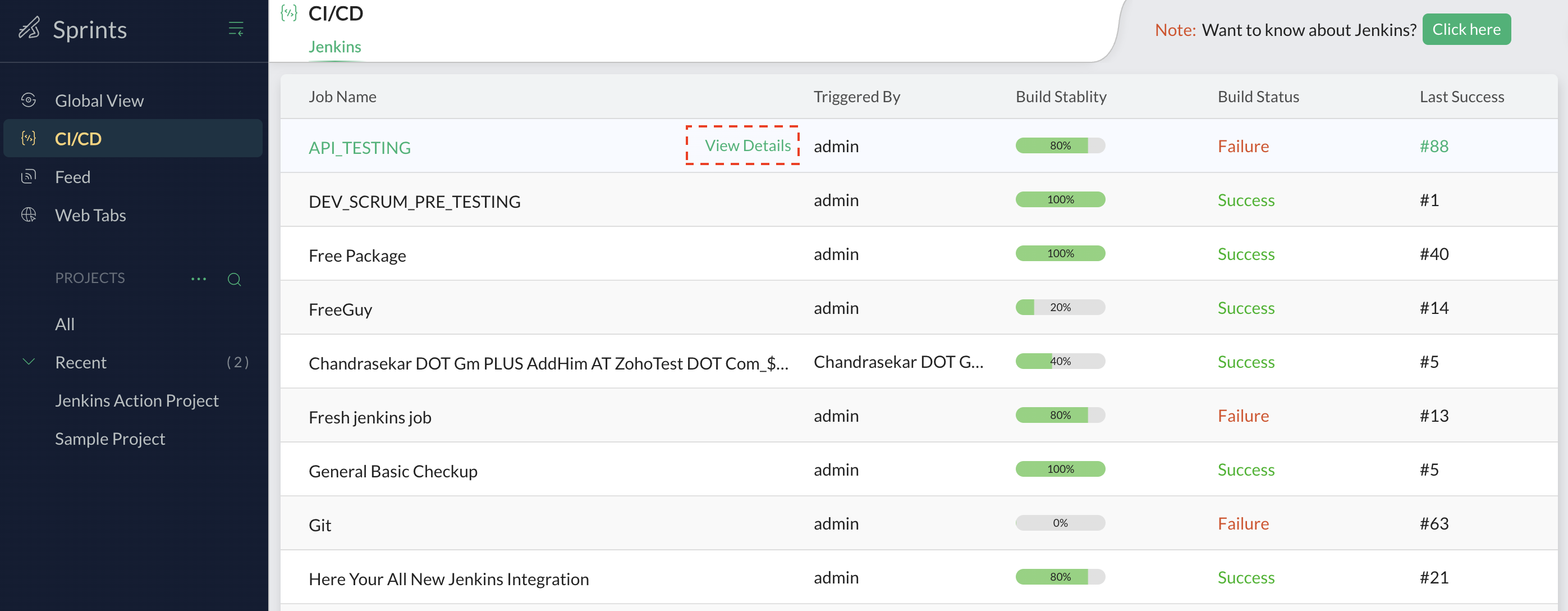The width and height of the screenshot is (1568, 611).
Task: Open the API_TESTING job link
Action: tap(359, 148)
